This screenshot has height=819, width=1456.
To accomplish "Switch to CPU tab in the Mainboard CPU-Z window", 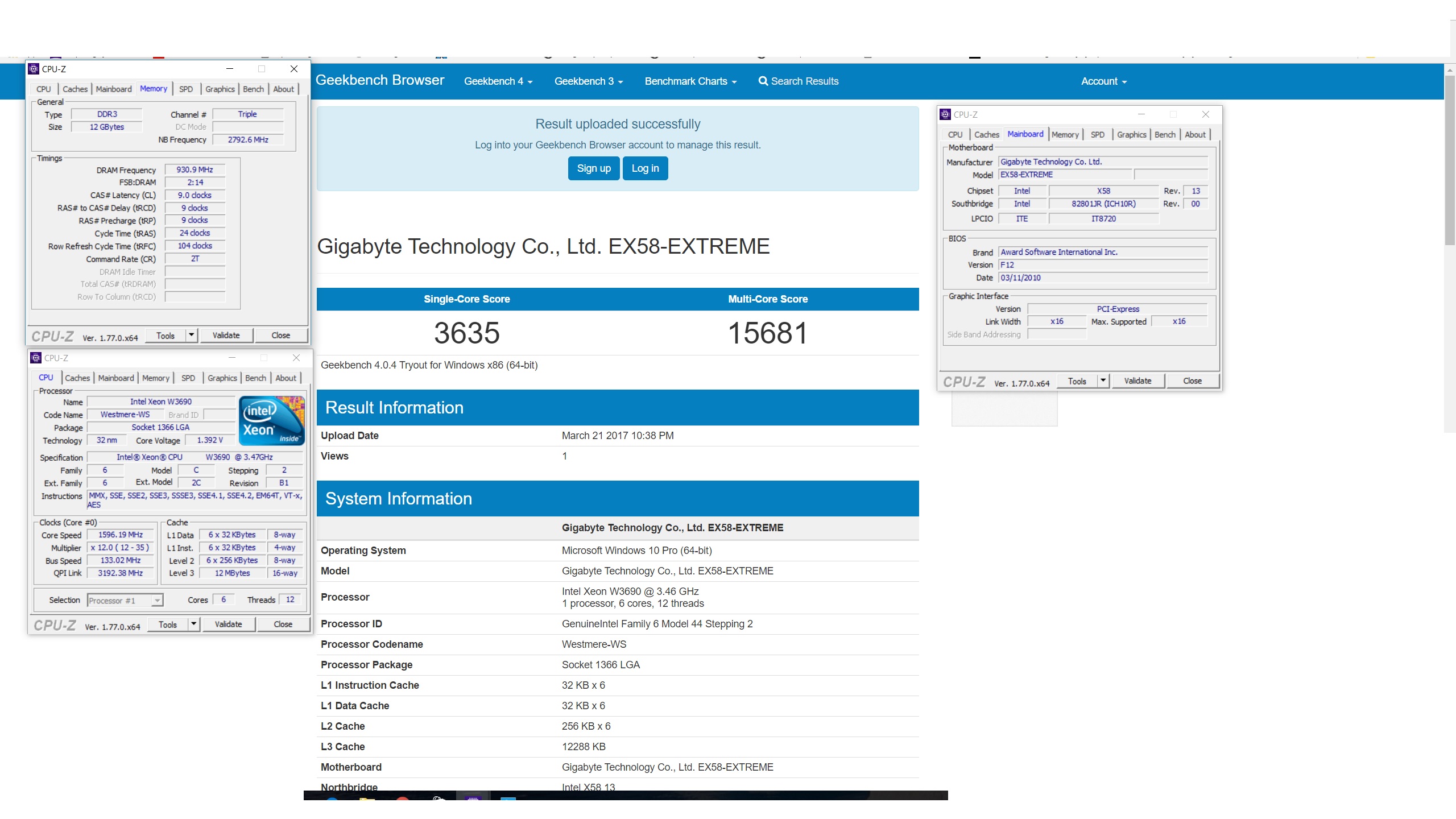I will coord(955,135).
